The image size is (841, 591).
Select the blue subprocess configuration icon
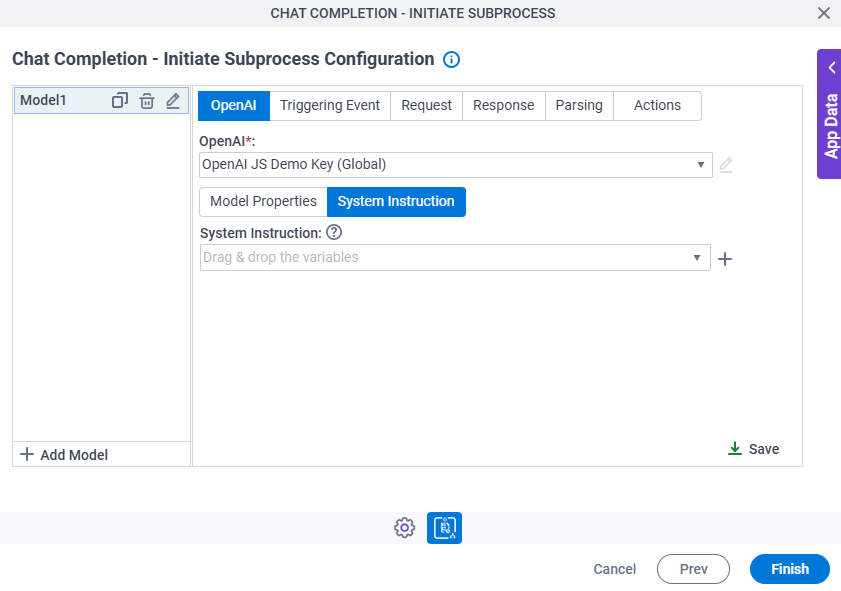pos(444,528)
